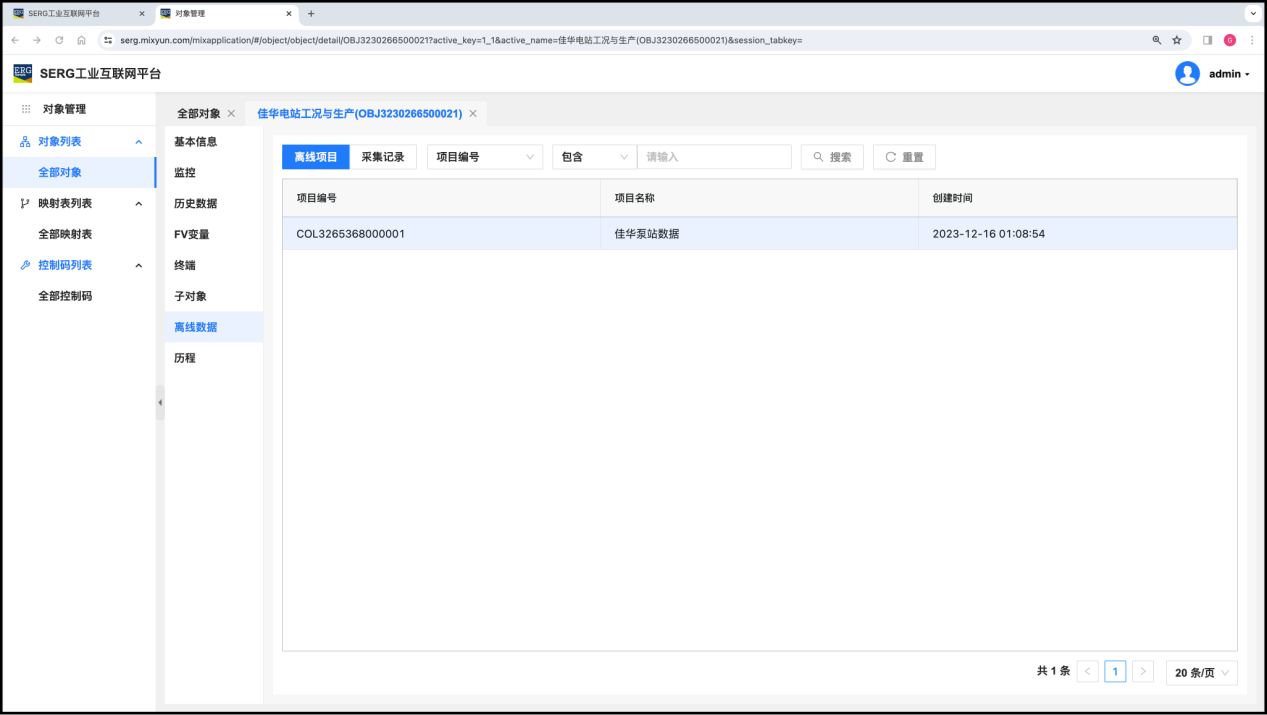Collapse the sidebar using the panel handle arrow
Image resolution: width=1267 pixels, height=715 pixels.
[x=160, y=402]
